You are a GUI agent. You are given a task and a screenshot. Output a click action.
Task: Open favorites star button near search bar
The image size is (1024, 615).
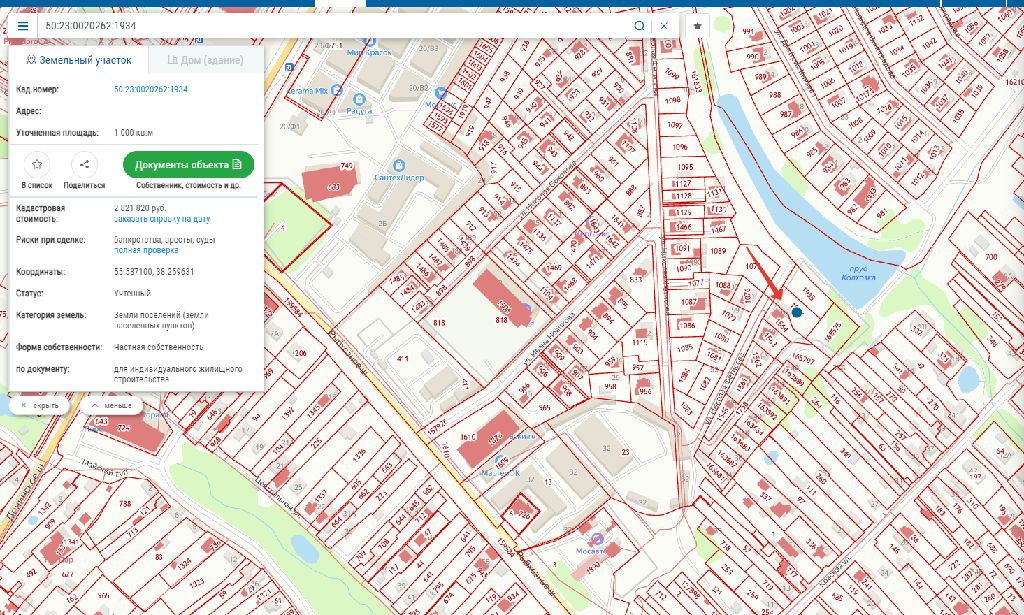[x=697, y=25]
